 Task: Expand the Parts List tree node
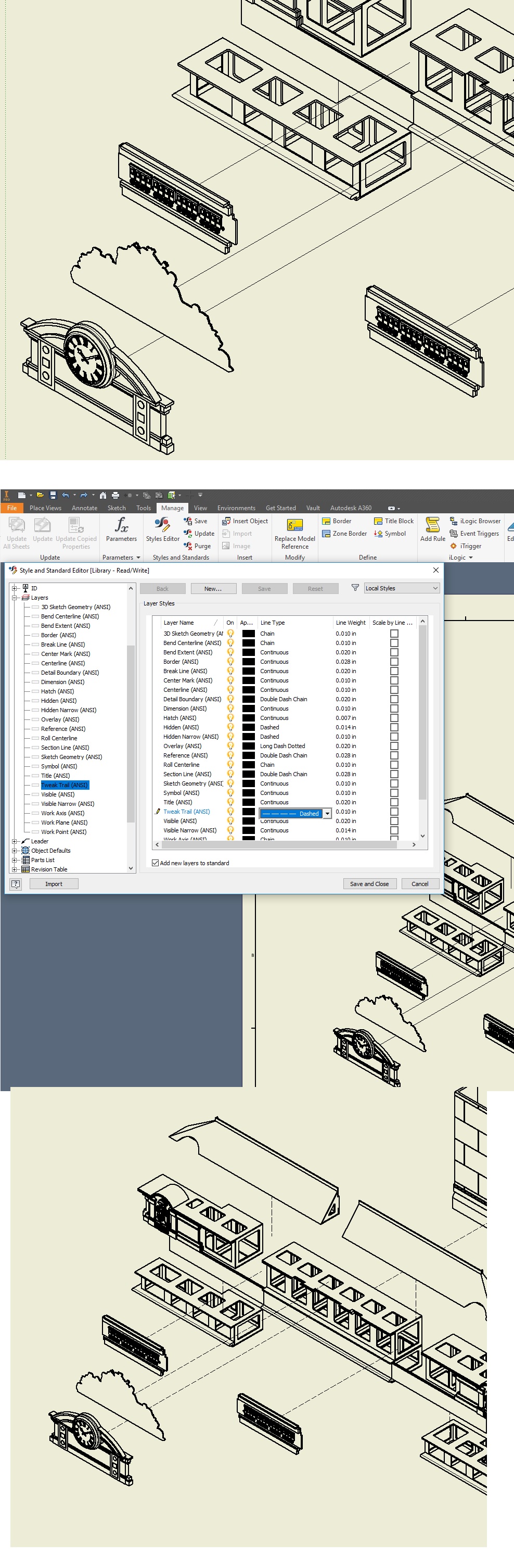coord(15,860)
